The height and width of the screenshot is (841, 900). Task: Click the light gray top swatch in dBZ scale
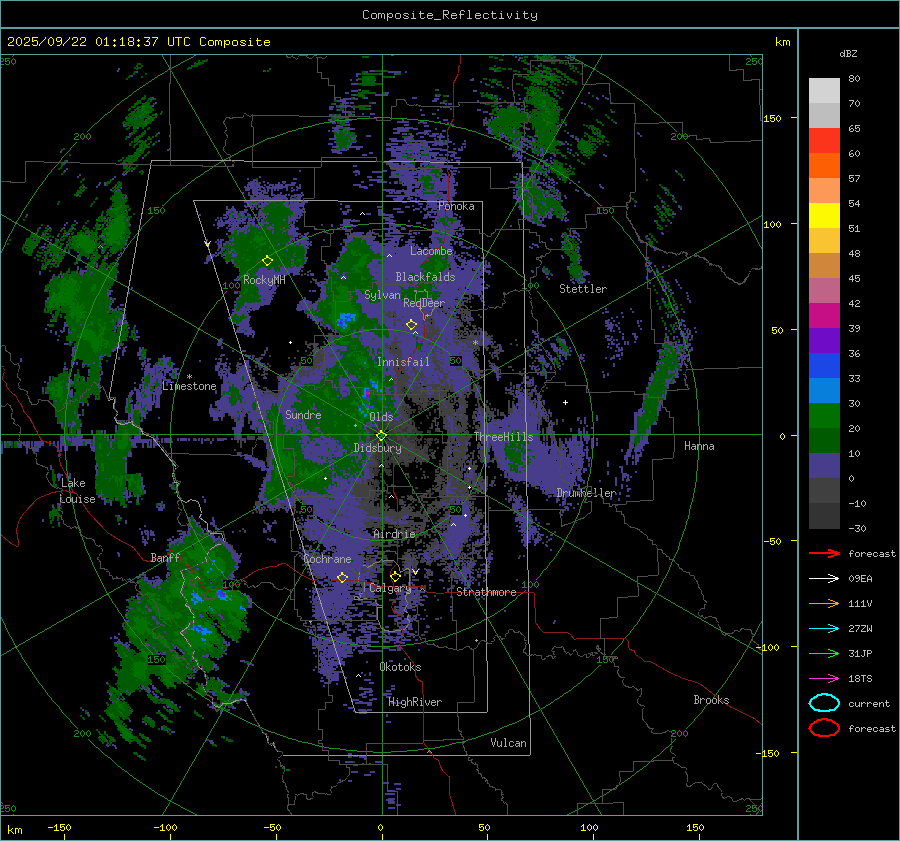pos(824,90)
